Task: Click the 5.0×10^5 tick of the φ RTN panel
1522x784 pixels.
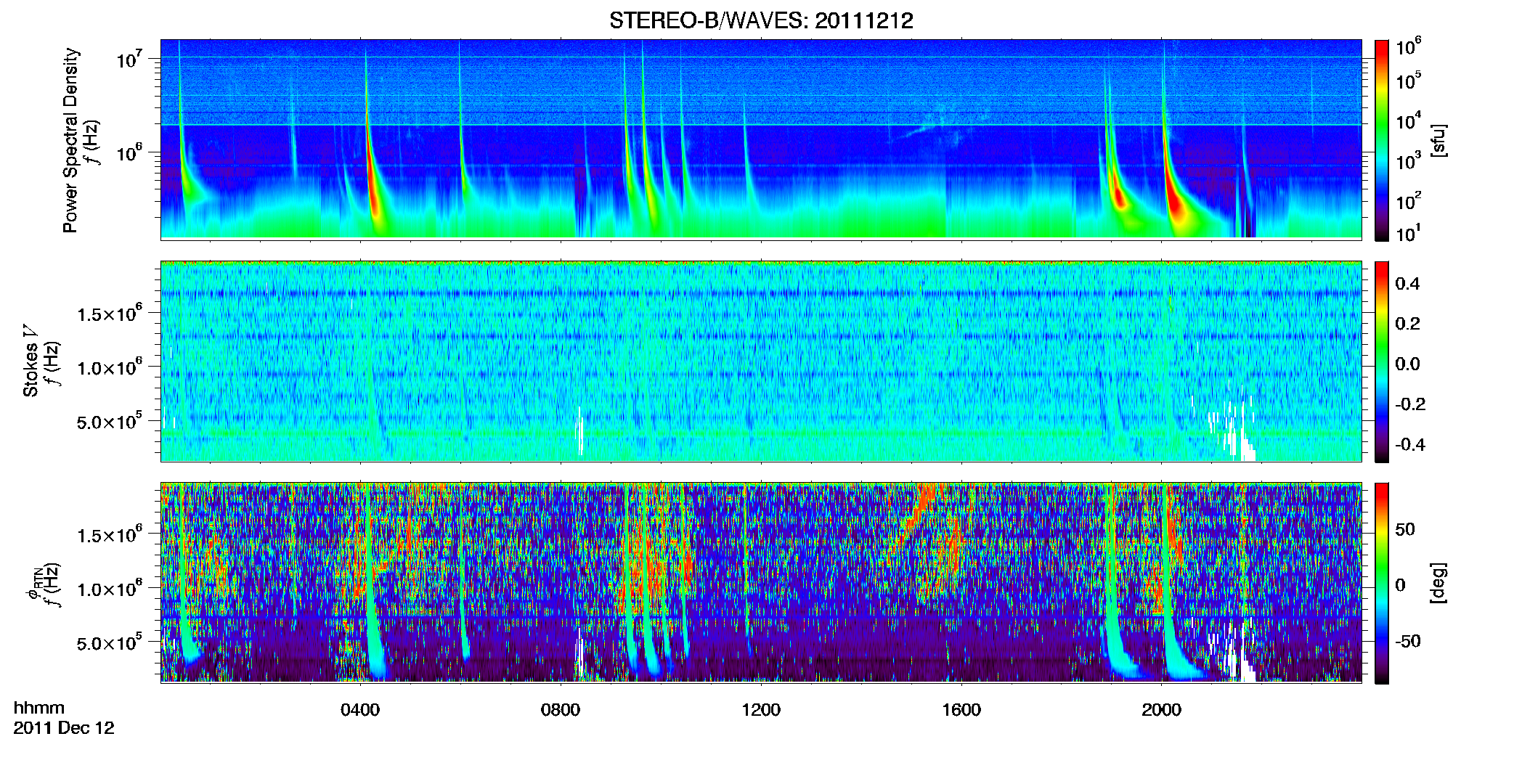Action: click(x=110, y=642)
